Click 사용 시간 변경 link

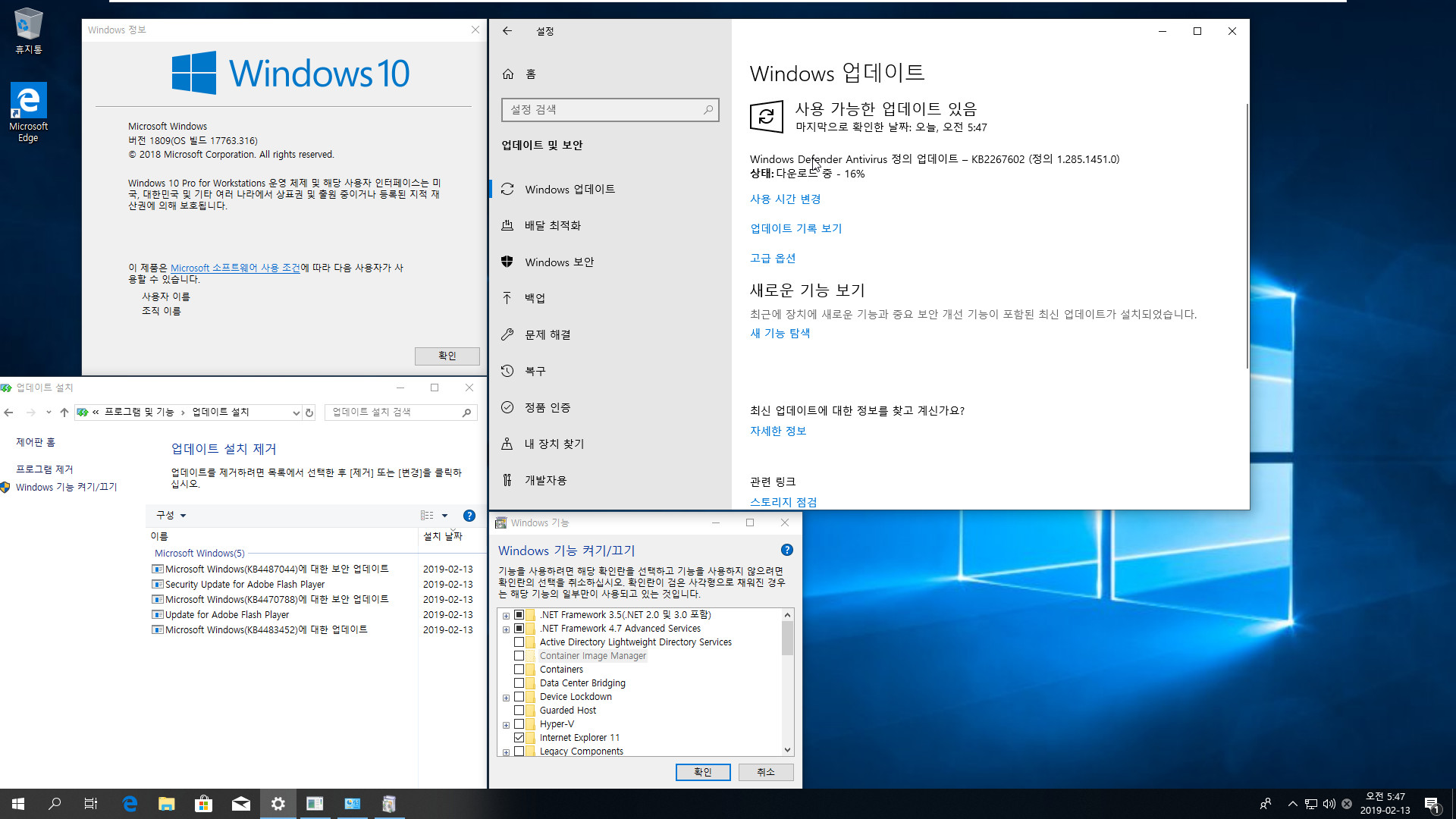pos(785,199)
